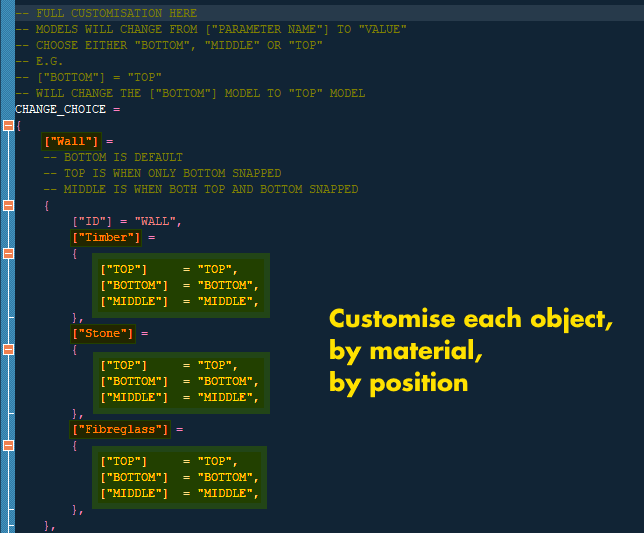Collapse the CHANGE_CHOICE table fold marker
The image size is (644, 533).
pos(8,126)
